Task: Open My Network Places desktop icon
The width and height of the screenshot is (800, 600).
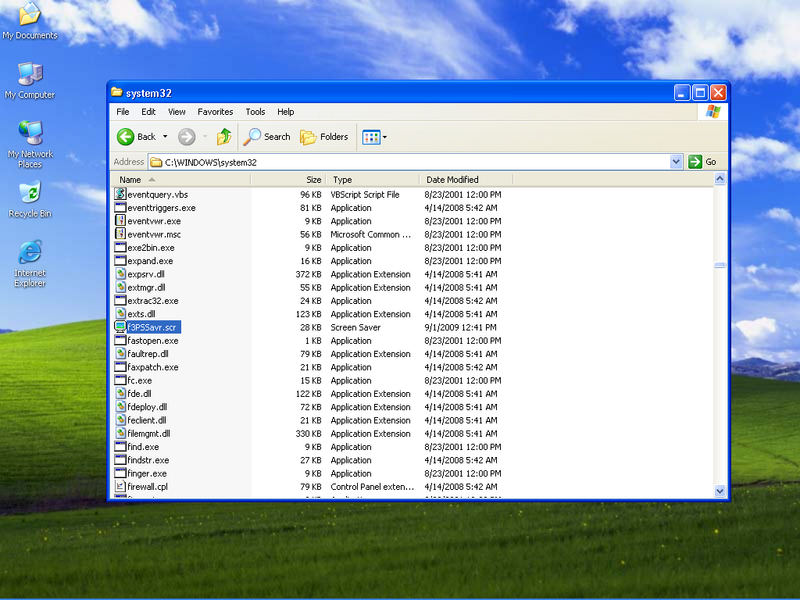Action: (x=30, y=145)
